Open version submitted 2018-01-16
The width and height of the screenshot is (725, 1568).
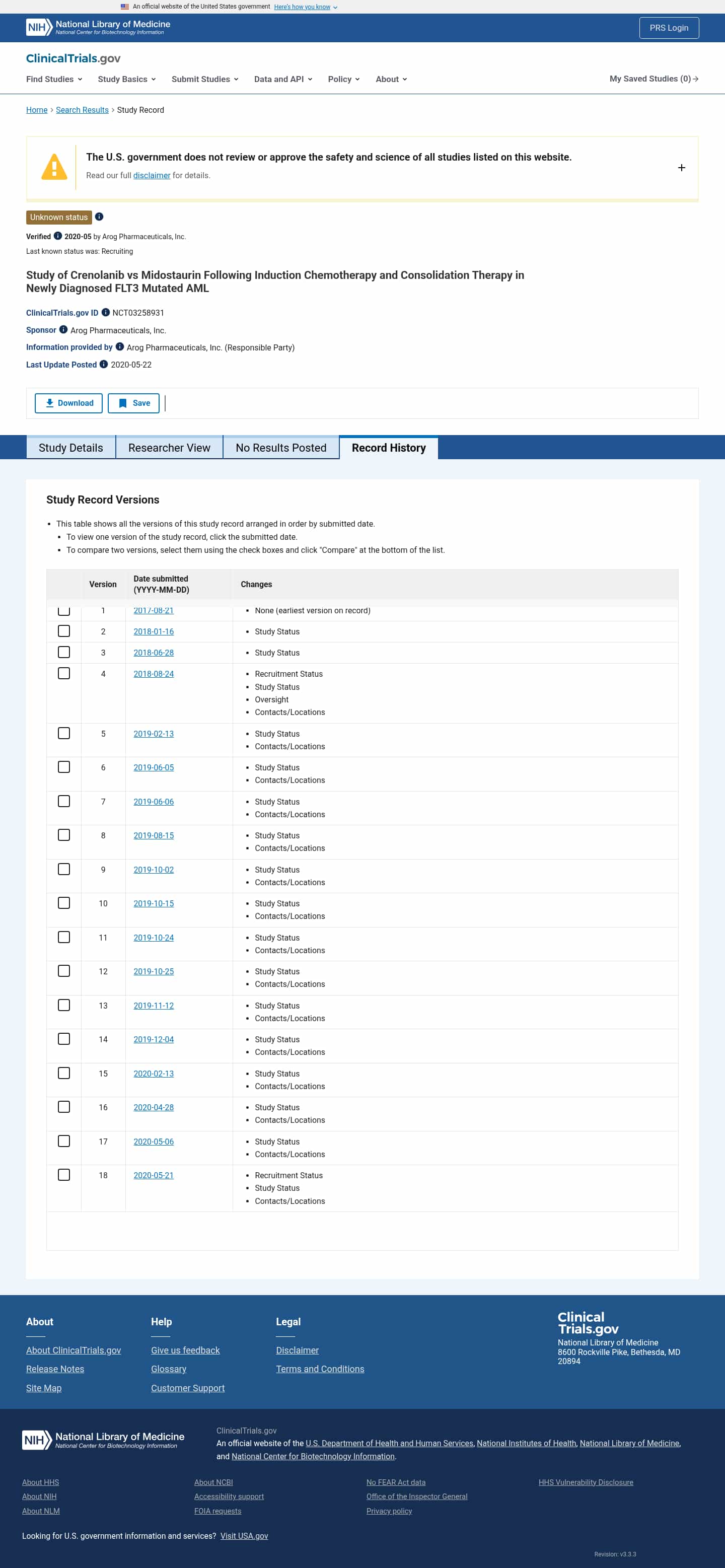pos(154,632)
